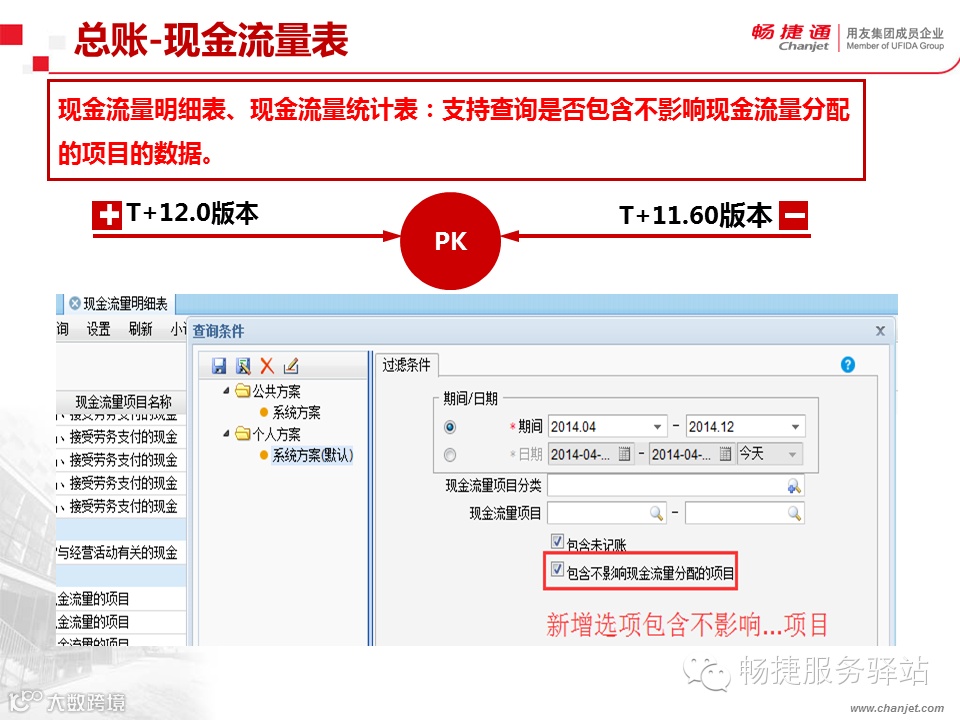This screenshot has width=960, height=720.
Task: Open the end period 2014.12 dropdown
Action: [x=795, y=427]
